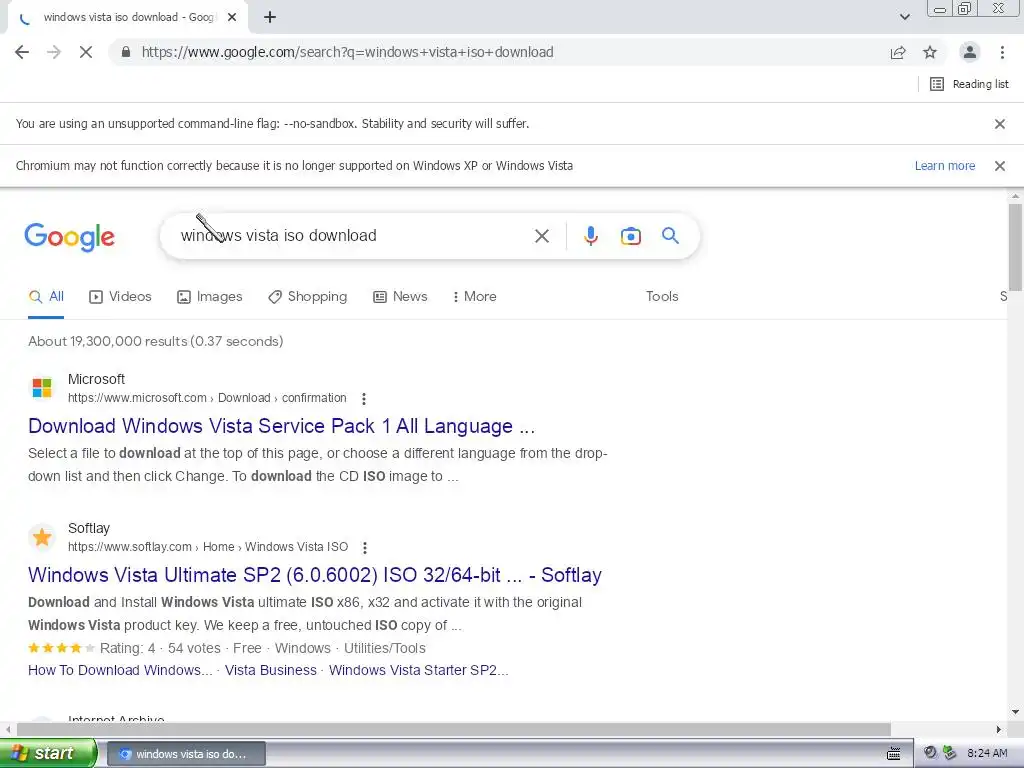Click Microsoft favicon in first result
Image resolution: width=1024 pixels, height=768 pixels.
pos(42,388)
